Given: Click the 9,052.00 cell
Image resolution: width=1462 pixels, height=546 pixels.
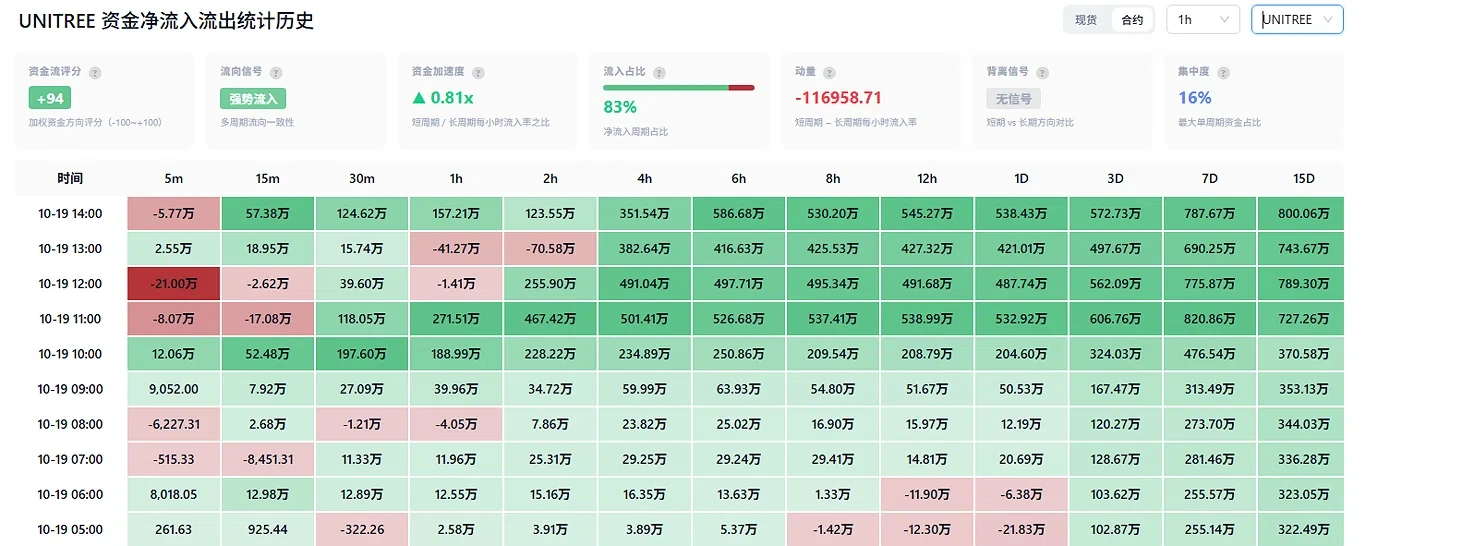Looking at the screenshot, I should (x=174, y=389).
